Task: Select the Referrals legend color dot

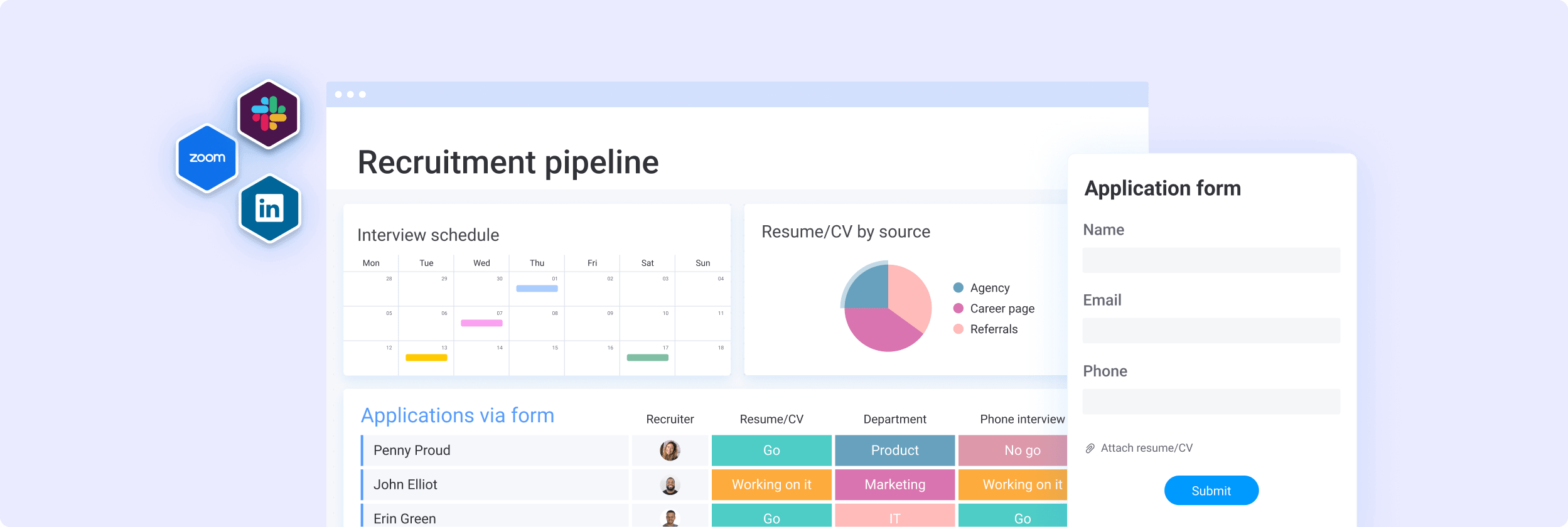Action: coord(958,329)
